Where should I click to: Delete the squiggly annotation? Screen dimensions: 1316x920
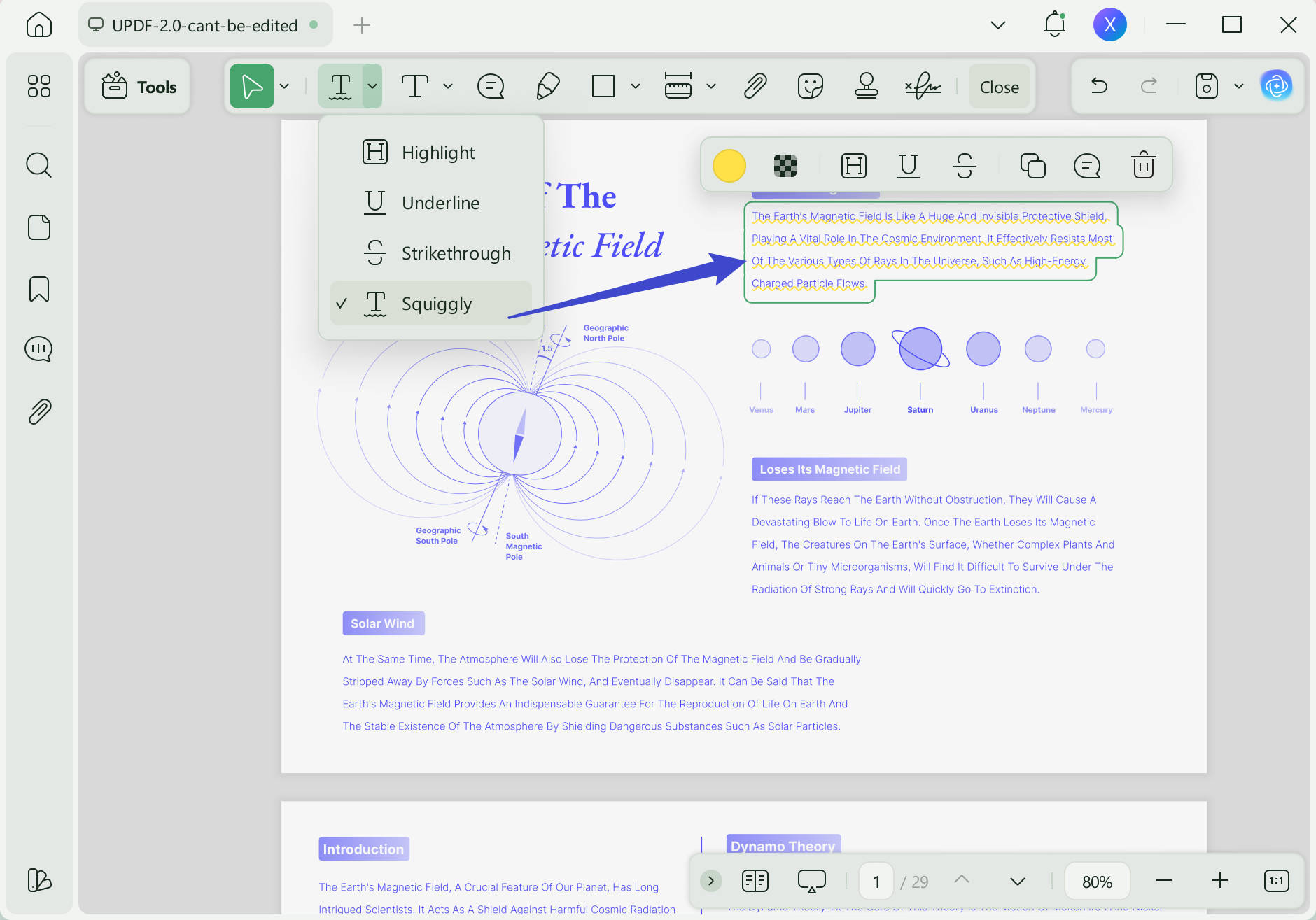[1144, 166]
